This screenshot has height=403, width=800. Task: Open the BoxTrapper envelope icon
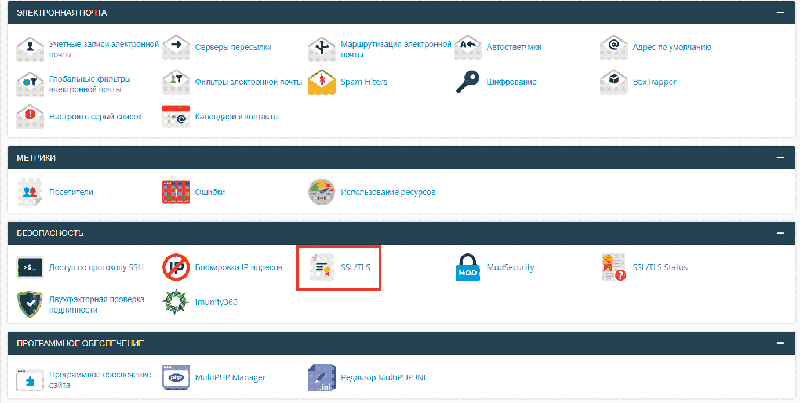pyautogui.click(x=614, y=83)
